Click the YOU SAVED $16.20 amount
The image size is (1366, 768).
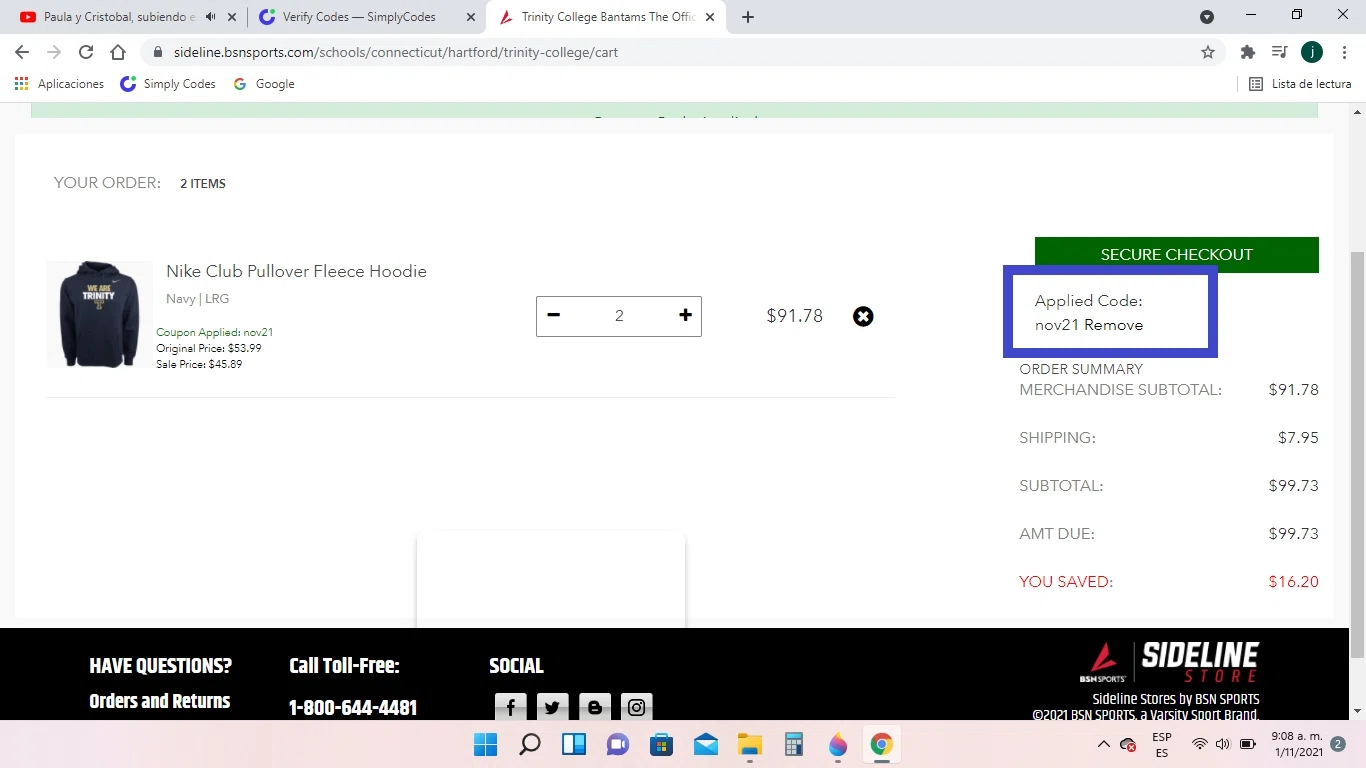(x=1293, y=582)
